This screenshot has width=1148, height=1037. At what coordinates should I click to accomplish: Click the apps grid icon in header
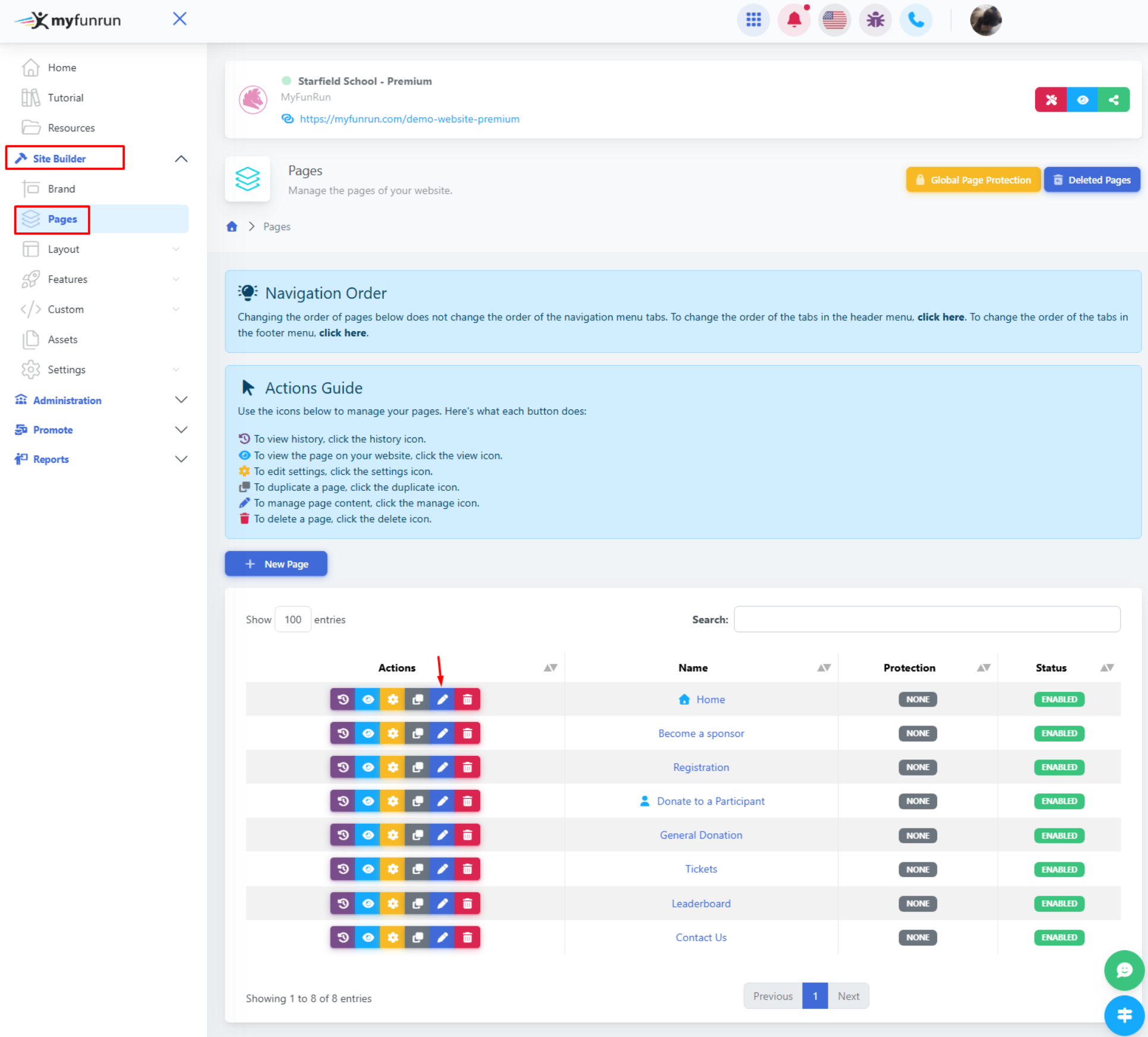click(753, 20)
